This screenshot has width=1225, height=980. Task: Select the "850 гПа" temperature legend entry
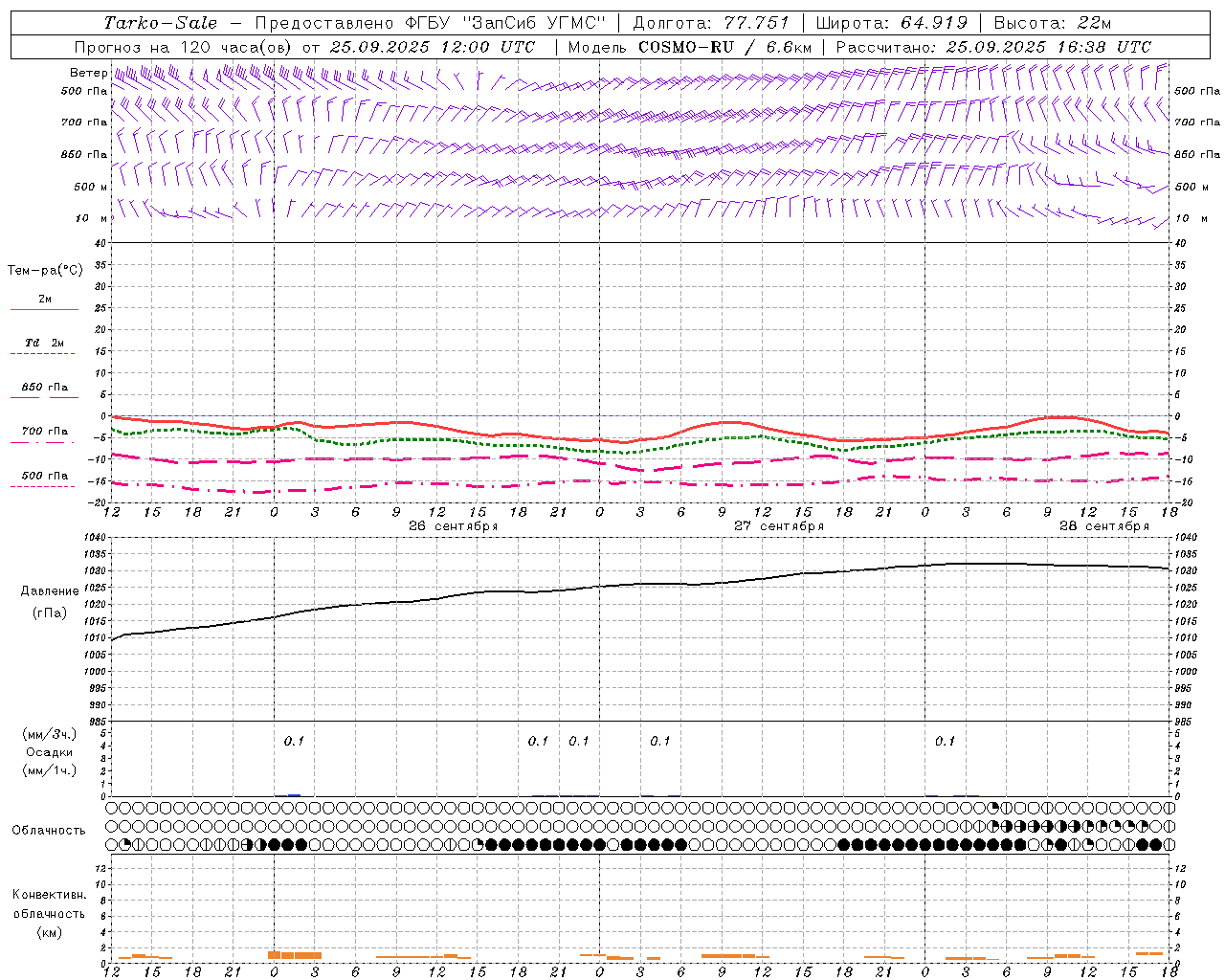45,388
